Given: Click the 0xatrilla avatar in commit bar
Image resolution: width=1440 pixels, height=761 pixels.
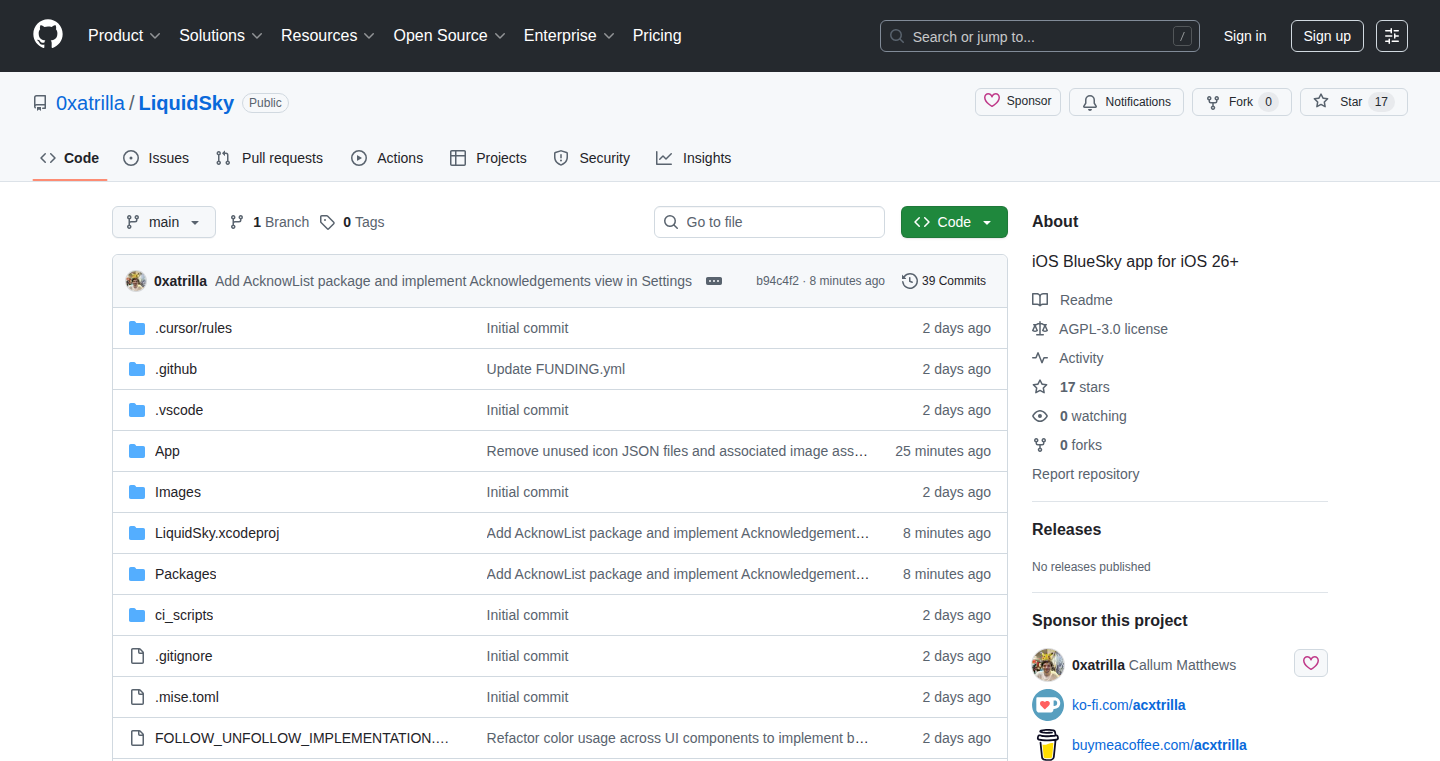Looking at the screenshot, I should pos(136,281).
